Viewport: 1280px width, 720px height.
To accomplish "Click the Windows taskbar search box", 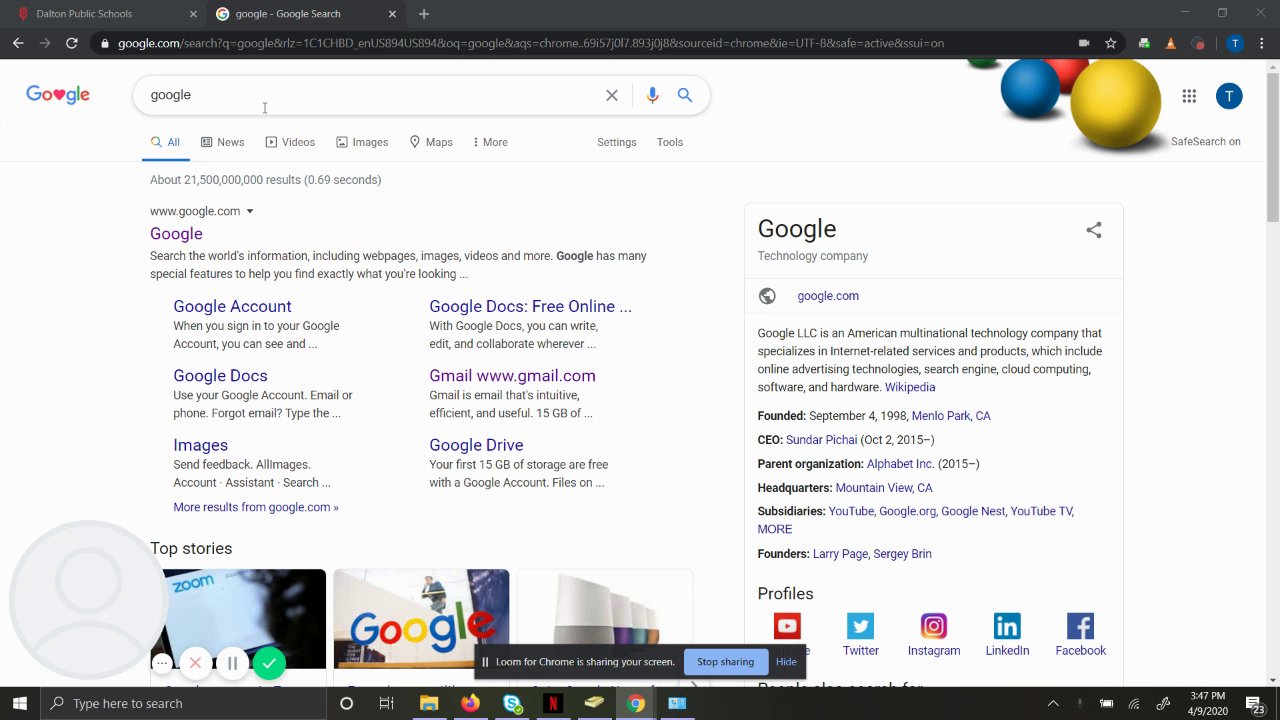I will [x=184, y=703].
